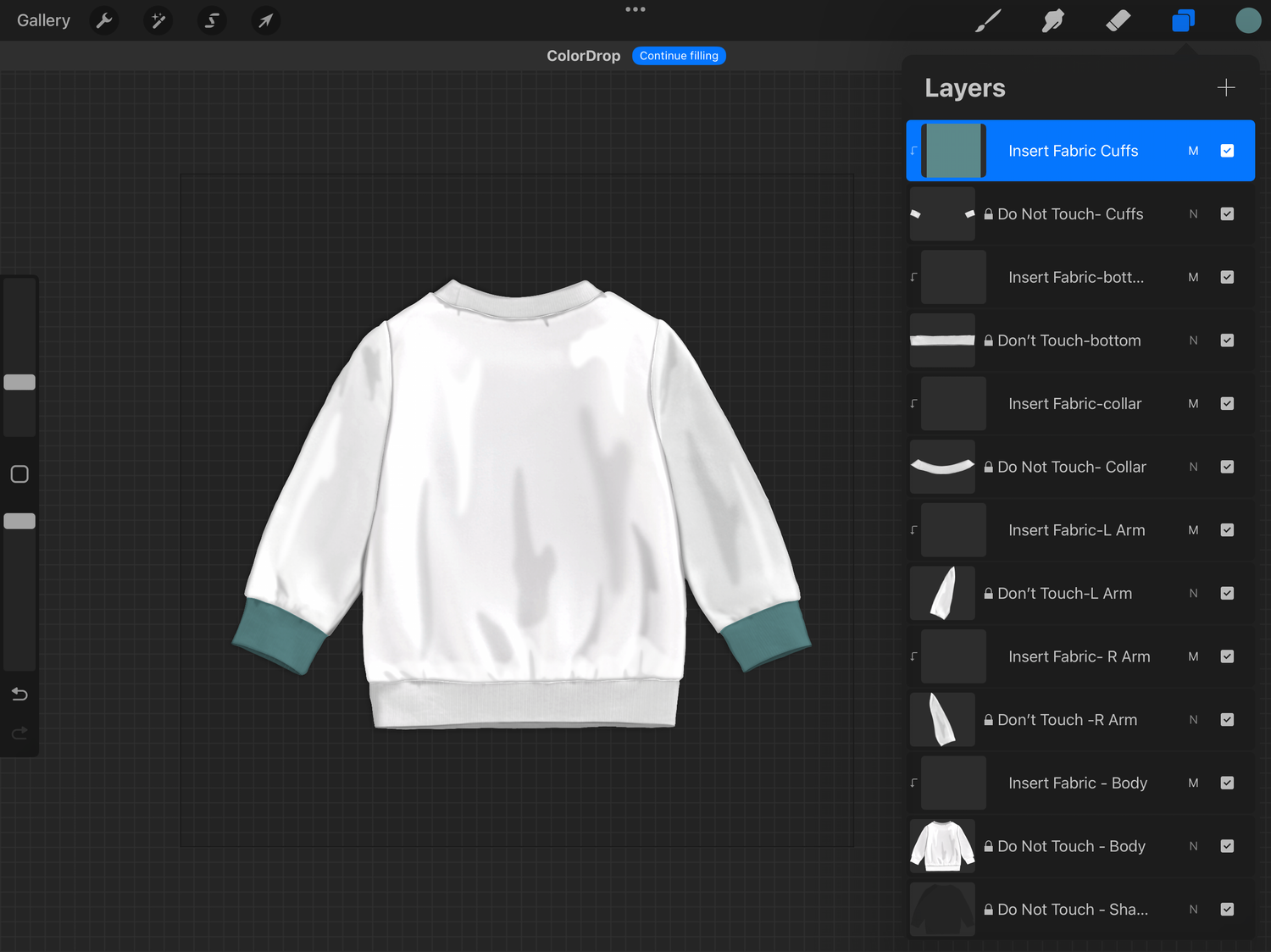
Task: Open blend mode N for Don't Touch-bottom
Action: coord(1193,340)
